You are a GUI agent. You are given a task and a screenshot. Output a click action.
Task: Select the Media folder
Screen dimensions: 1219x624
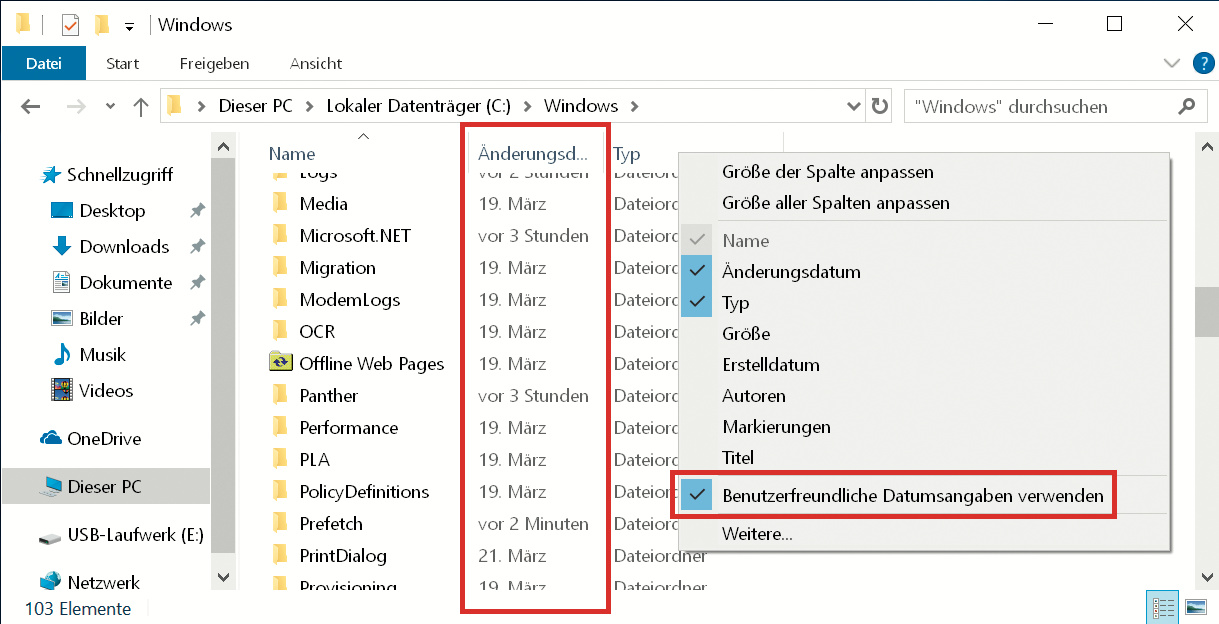323,204
